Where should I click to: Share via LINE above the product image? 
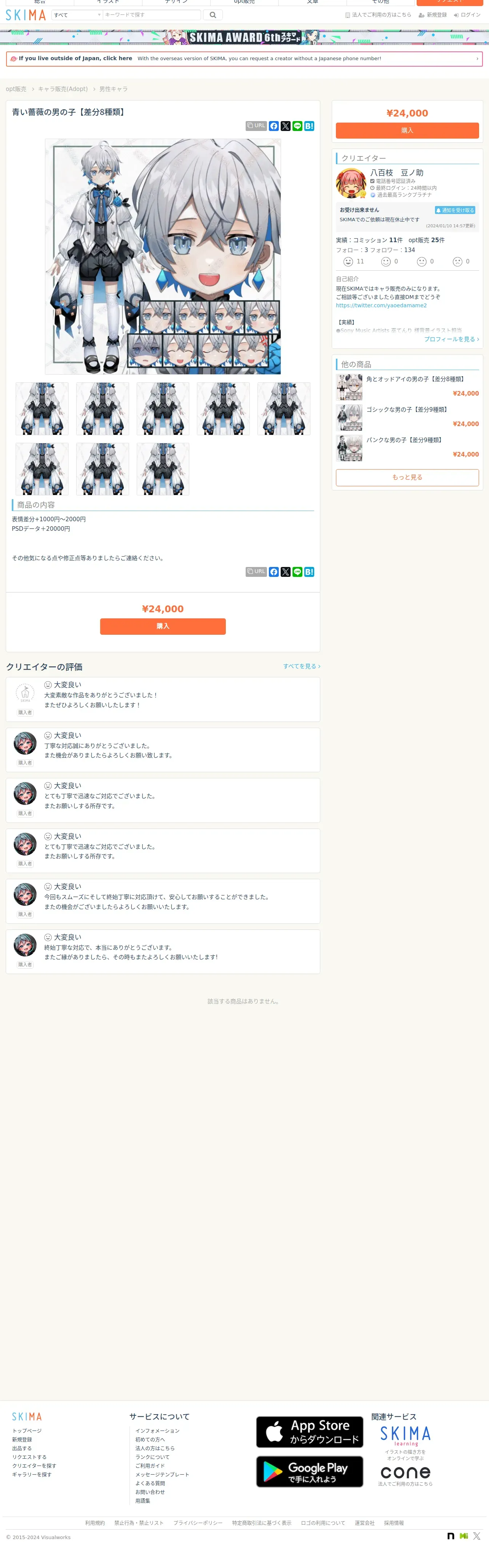[297, 126]
